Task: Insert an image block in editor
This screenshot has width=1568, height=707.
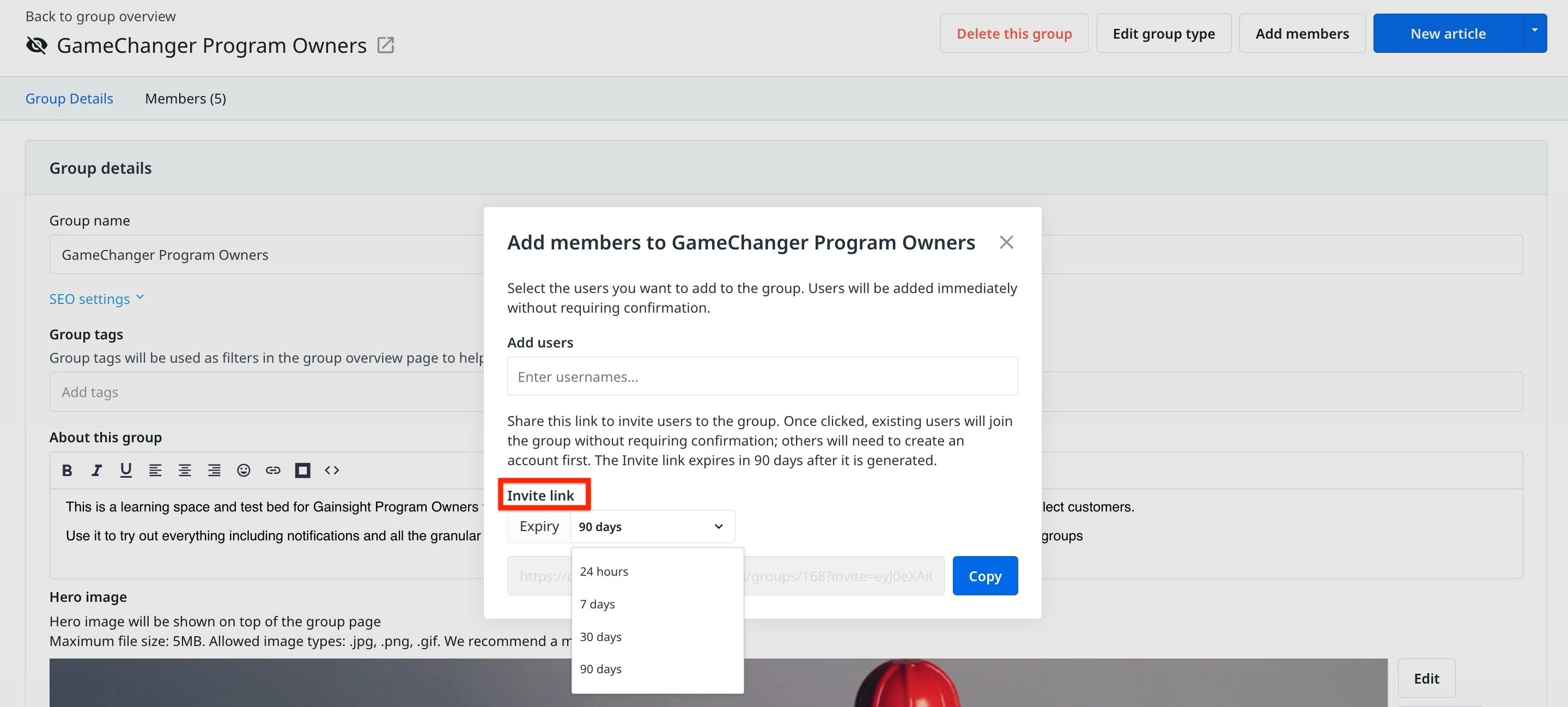Action: coord(302,470)
